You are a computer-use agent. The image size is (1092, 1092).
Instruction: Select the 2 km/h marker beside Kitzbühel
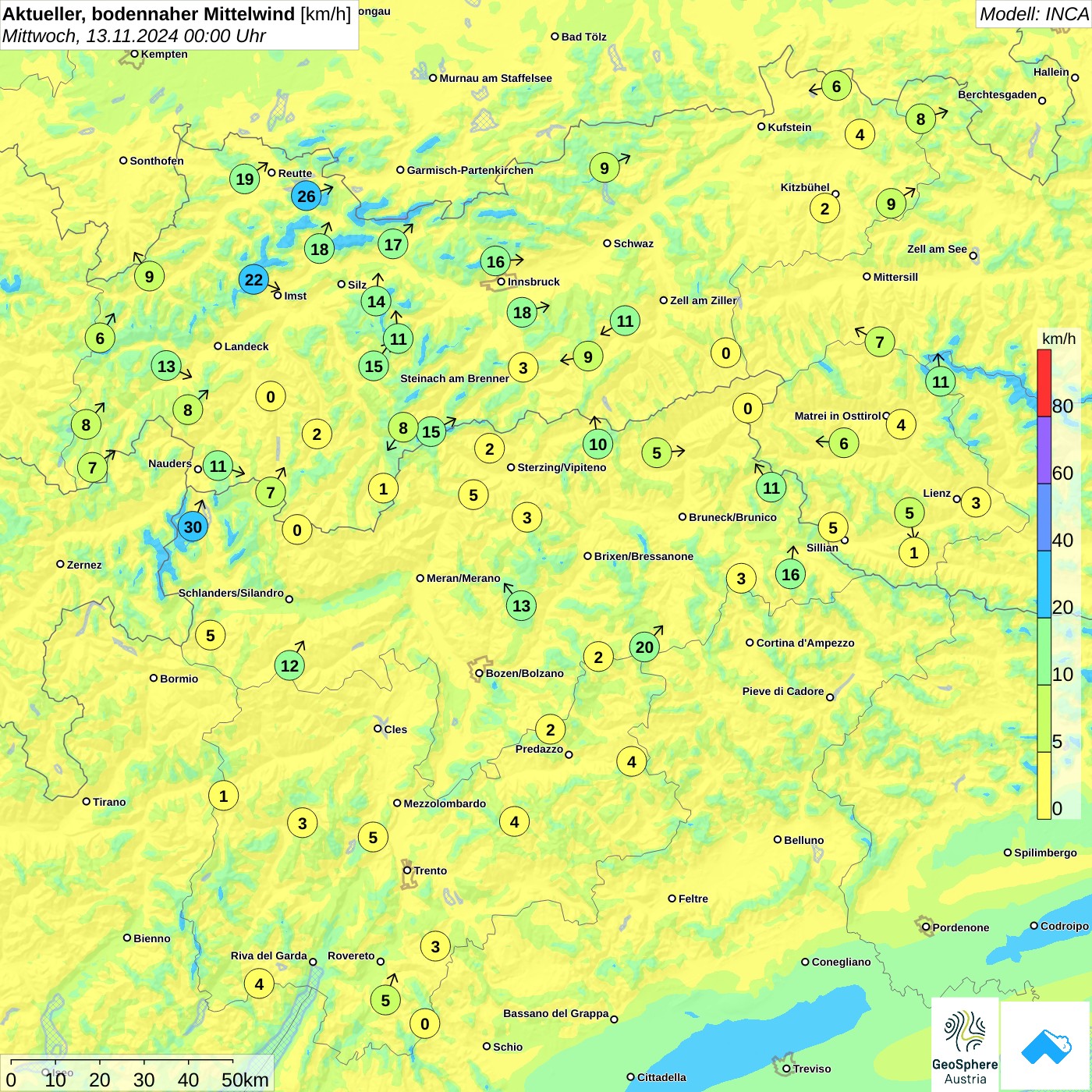click(824, 208)
